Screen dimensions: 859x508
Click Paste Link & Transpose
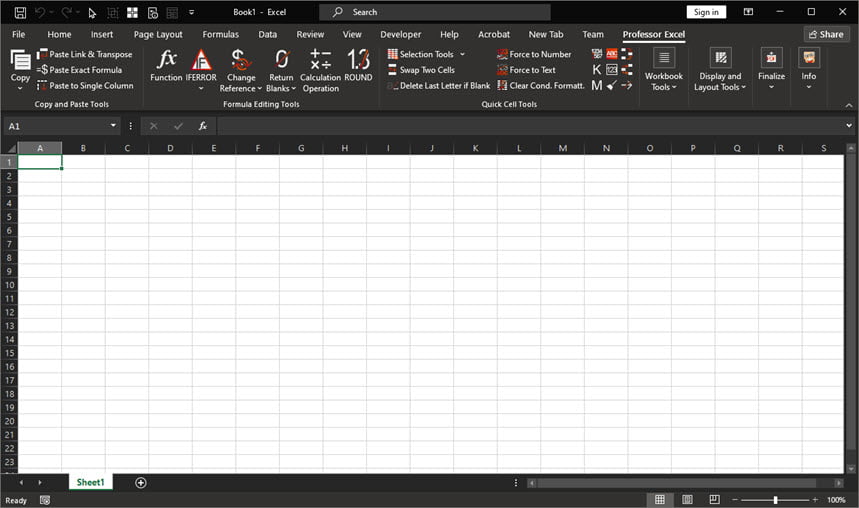(84, 54)
